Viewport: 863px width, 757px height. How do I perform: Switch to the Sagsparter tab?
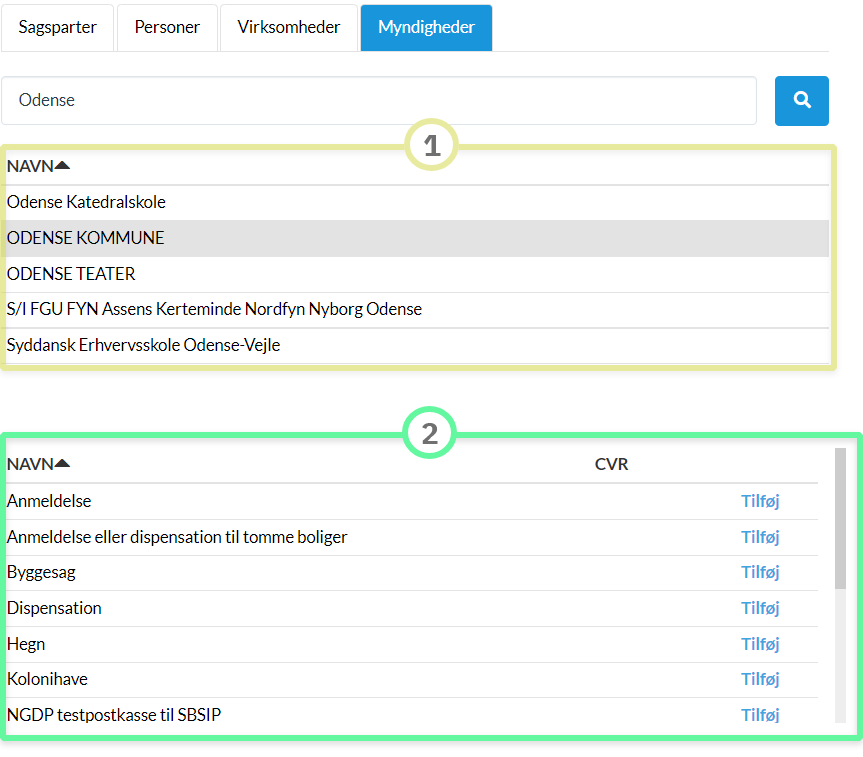57,27
